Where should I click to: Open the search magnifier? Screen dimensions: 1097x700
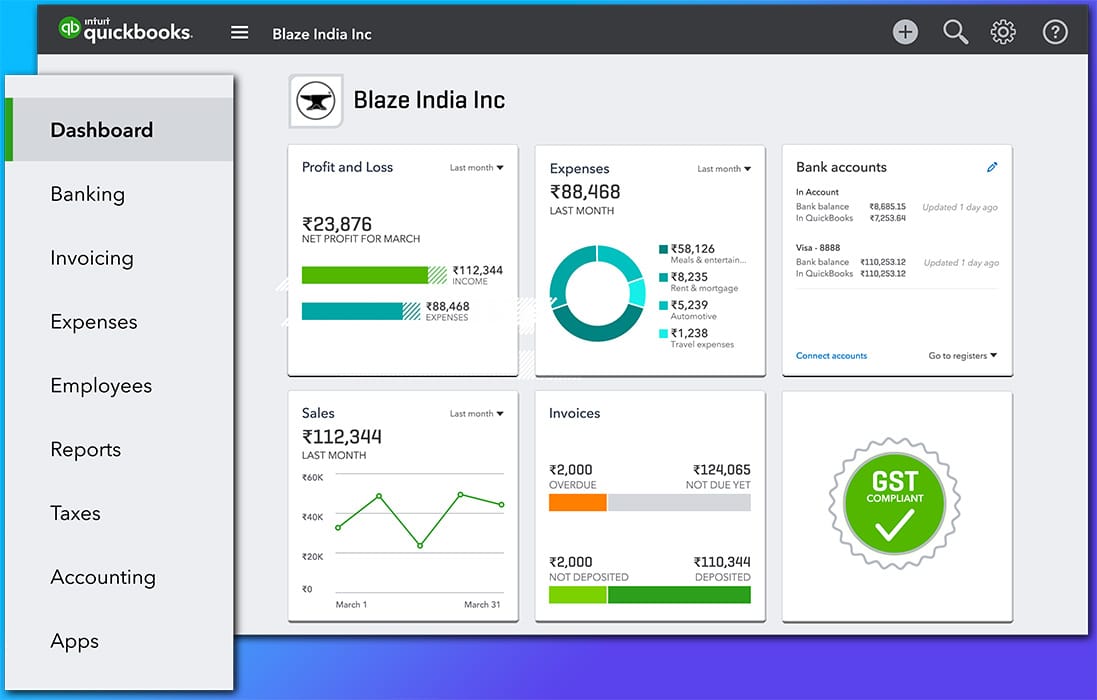coord(954,31)
